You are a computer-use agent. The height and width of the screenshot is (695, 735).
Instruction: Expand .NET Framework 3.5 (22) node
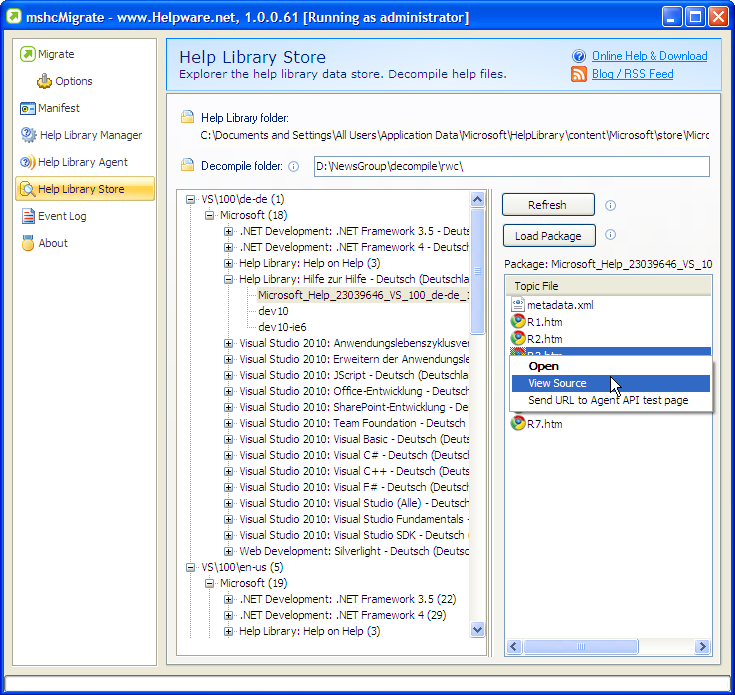(228, 599)
